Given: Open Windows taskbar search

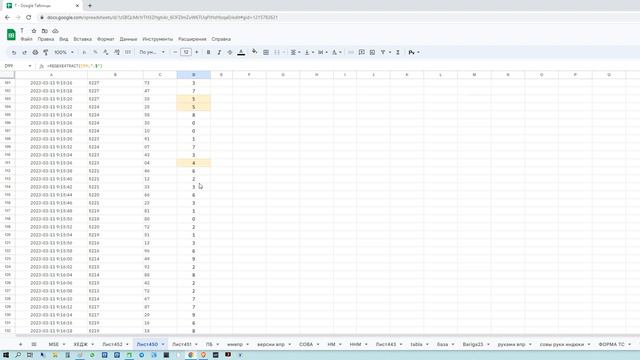Looking at the screenshot, I should tap(18, 355).
